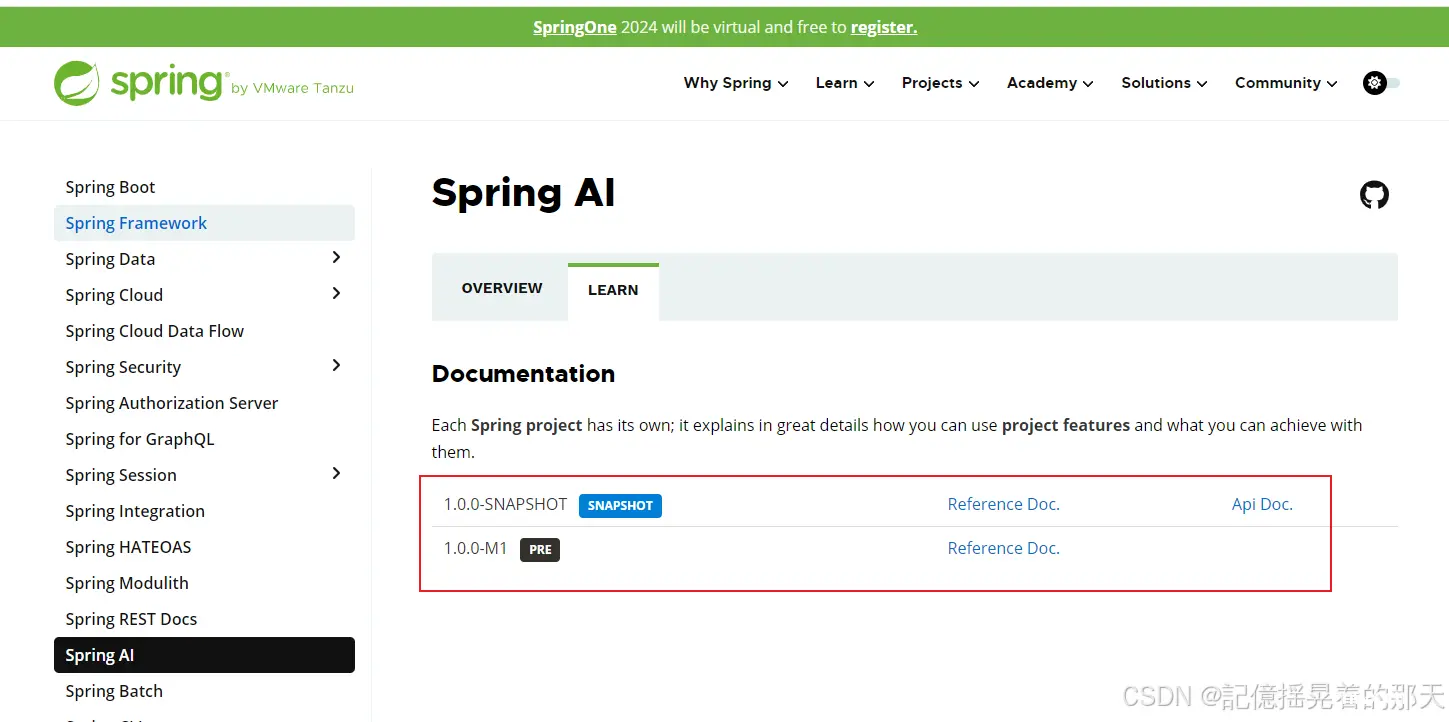
Task: Open Spring Session project page
Action: coord(121,475)
